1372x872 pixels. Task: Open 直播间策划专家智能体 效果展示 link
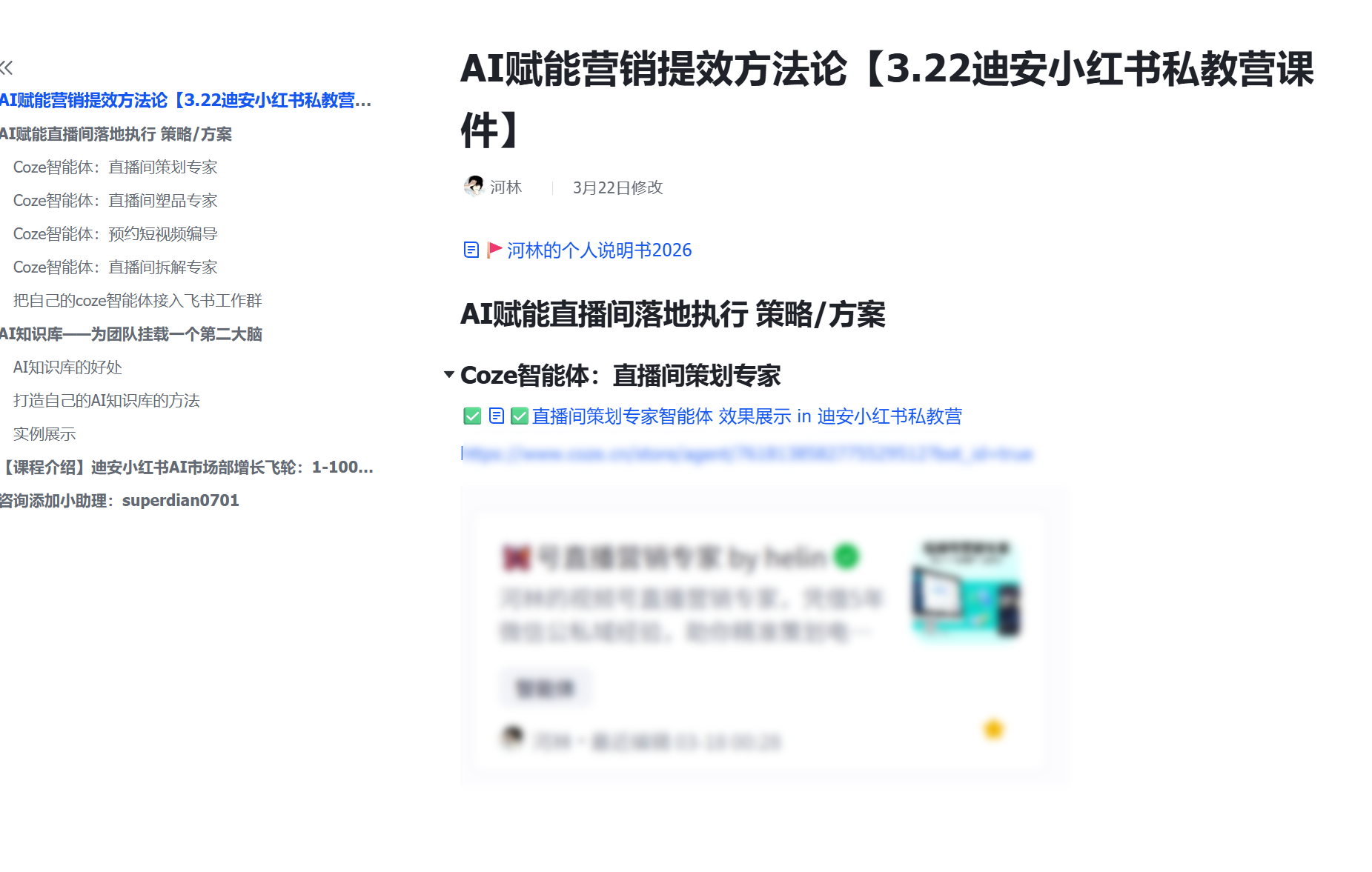tap(747, 416)
